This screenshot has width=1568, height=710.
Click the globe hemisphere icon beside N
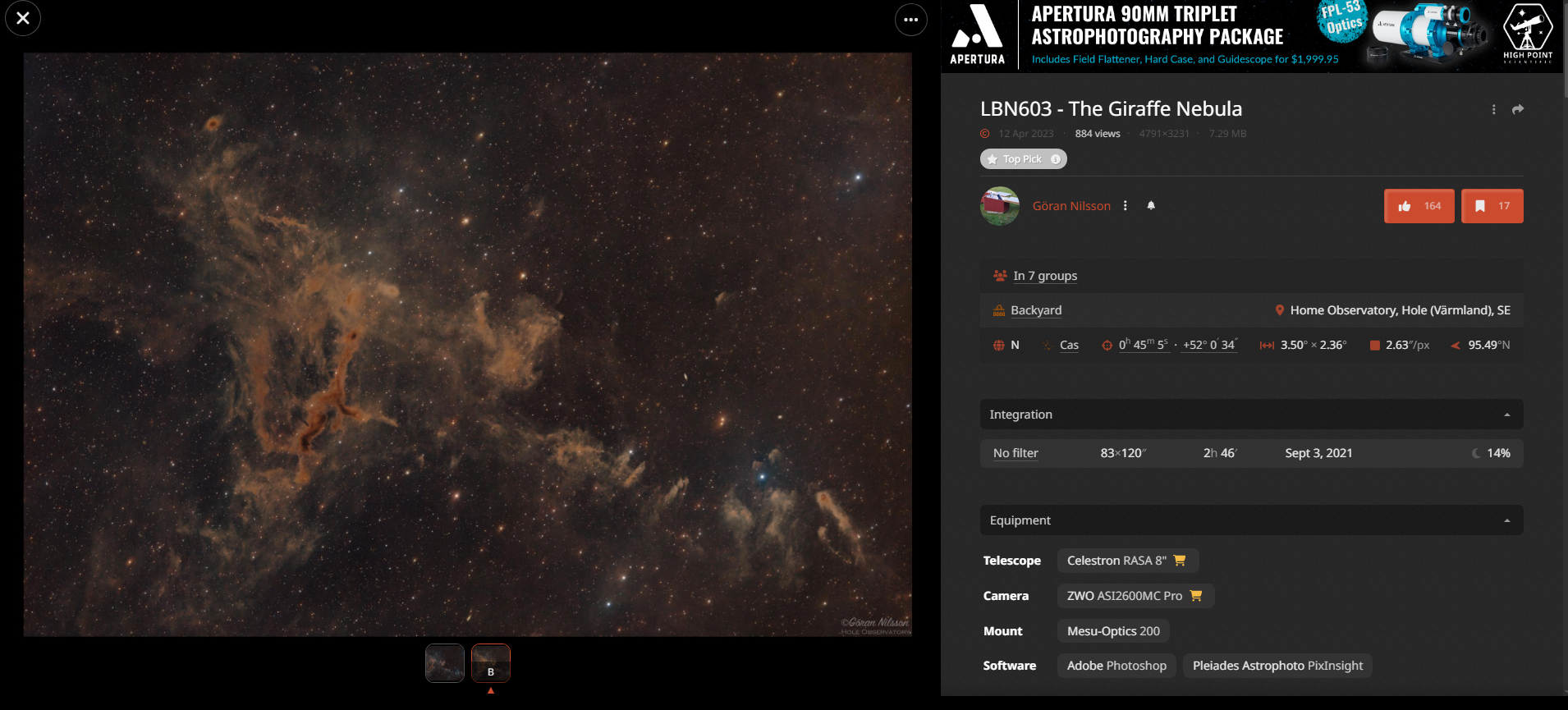pos(999,346)
